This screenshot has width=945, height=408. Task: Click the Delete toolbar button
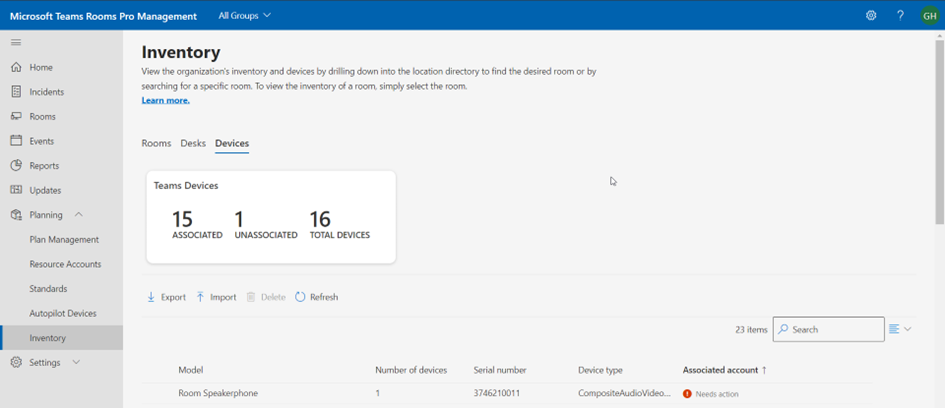coord(266,297)
